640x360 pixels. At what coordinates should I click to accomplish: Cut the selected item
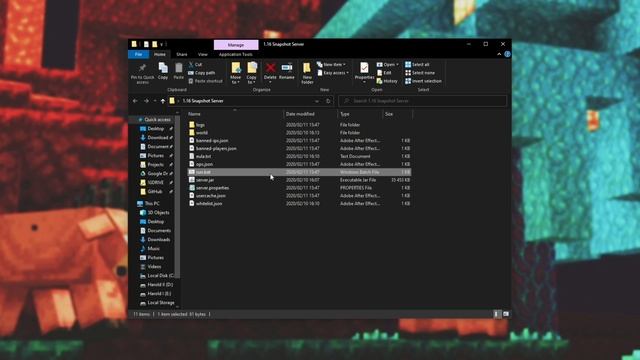click(x=195, y=64)
